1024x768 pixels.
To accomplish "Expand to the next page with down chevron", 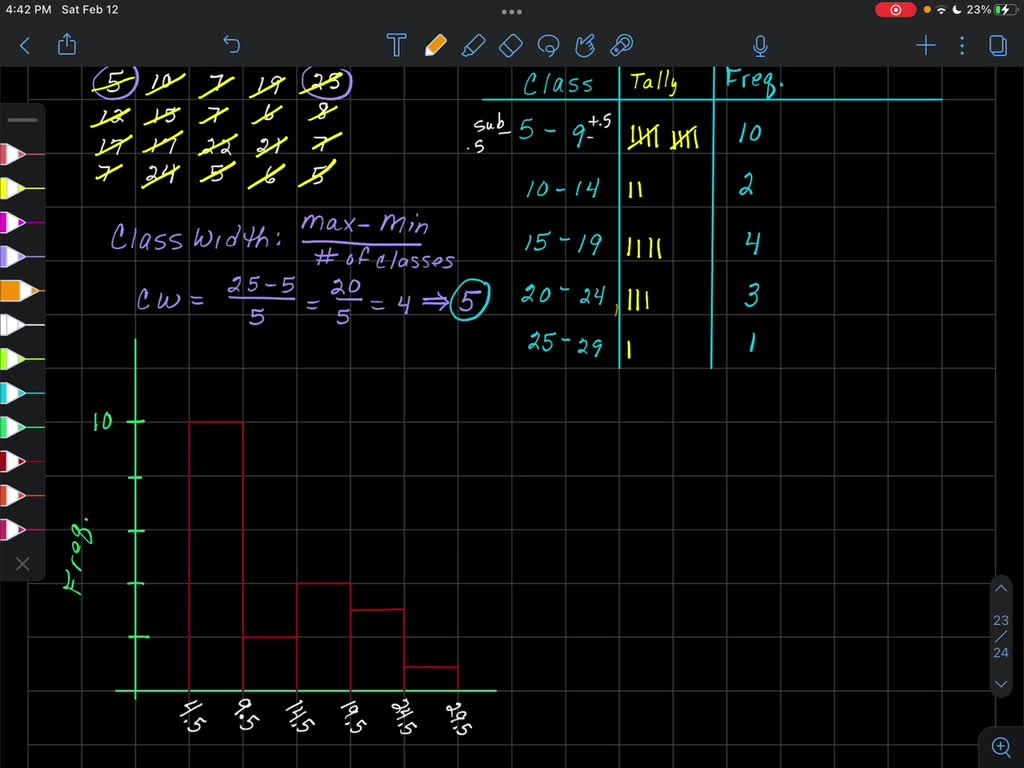I will click(x=1000, y=684).
